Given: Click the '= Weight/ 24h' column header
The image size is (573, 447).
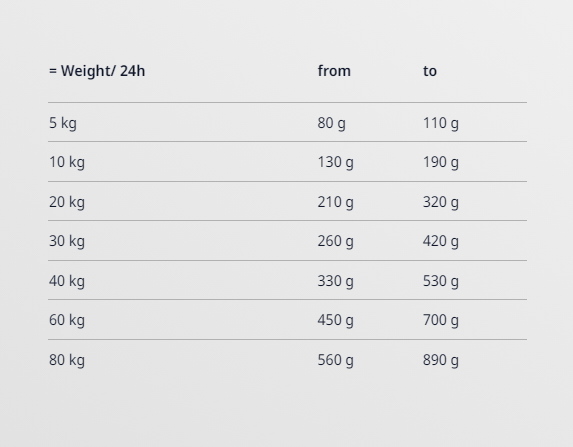Looking at the screenshot, I should pyautogui.click(x=97, y=71).
